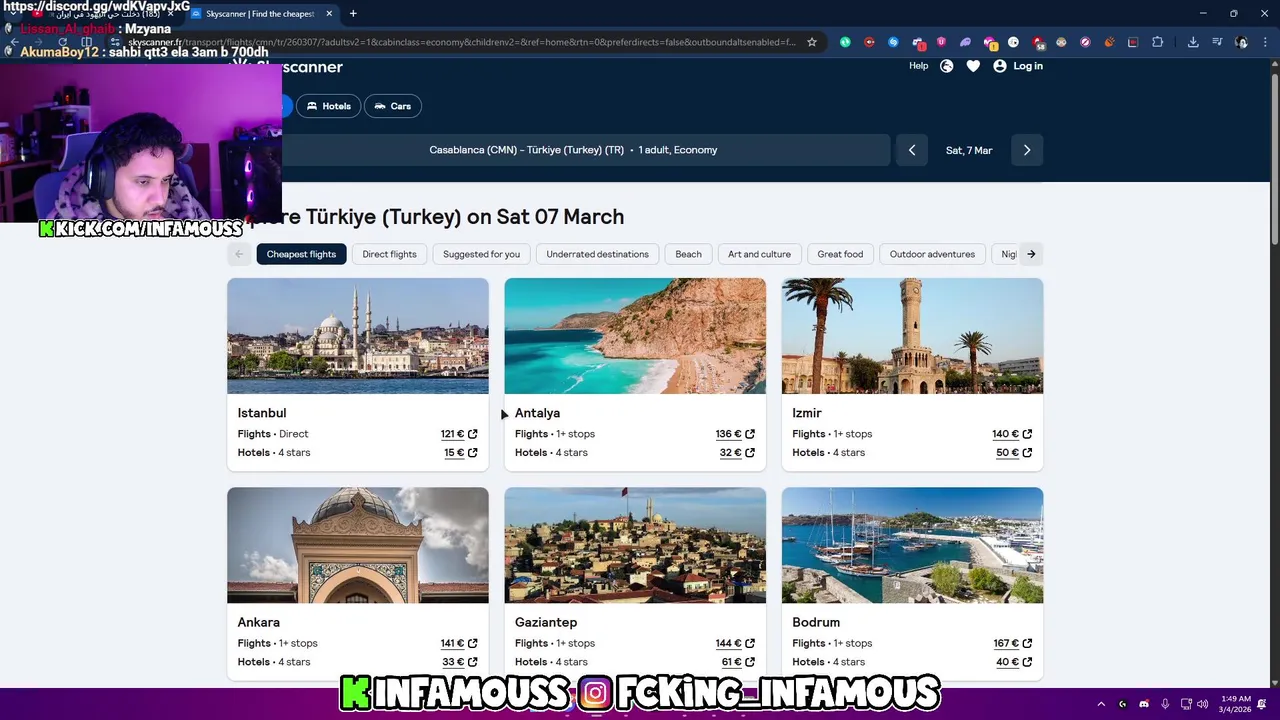
Task: Open Istanbul flights at 121 €
Action: 459,434
